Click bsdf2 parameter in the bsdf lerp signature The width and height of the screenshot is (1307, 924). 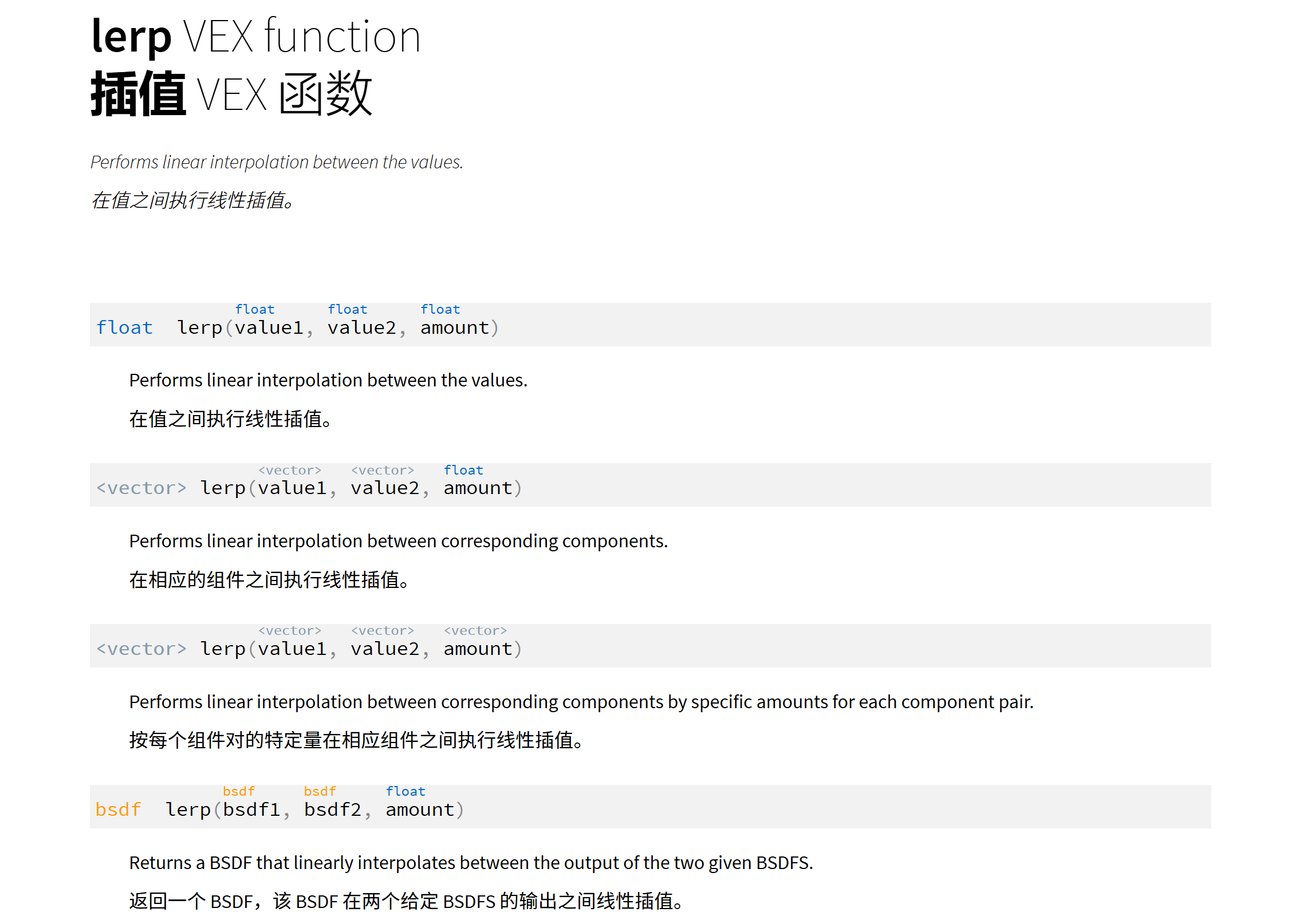pos(333,810)
